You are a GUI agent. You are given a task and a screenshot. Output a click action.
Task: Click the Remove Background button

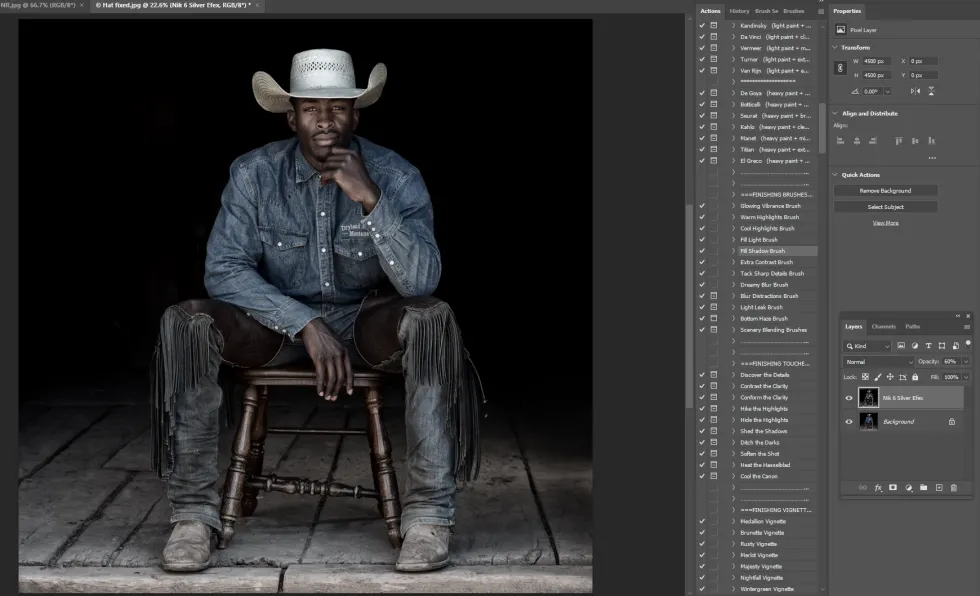point(886,190)
